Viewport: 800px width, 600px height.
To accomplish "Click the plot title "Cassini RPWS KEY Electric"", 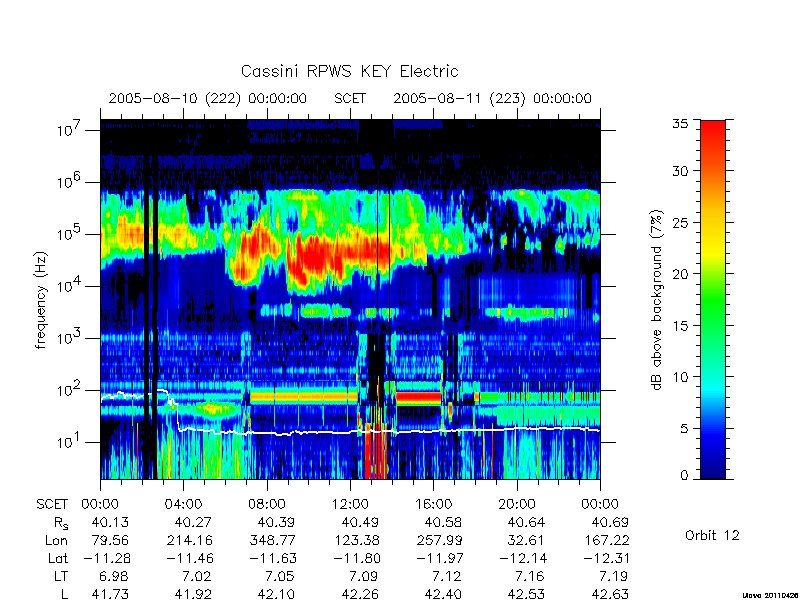I will [x=349, y=71].
